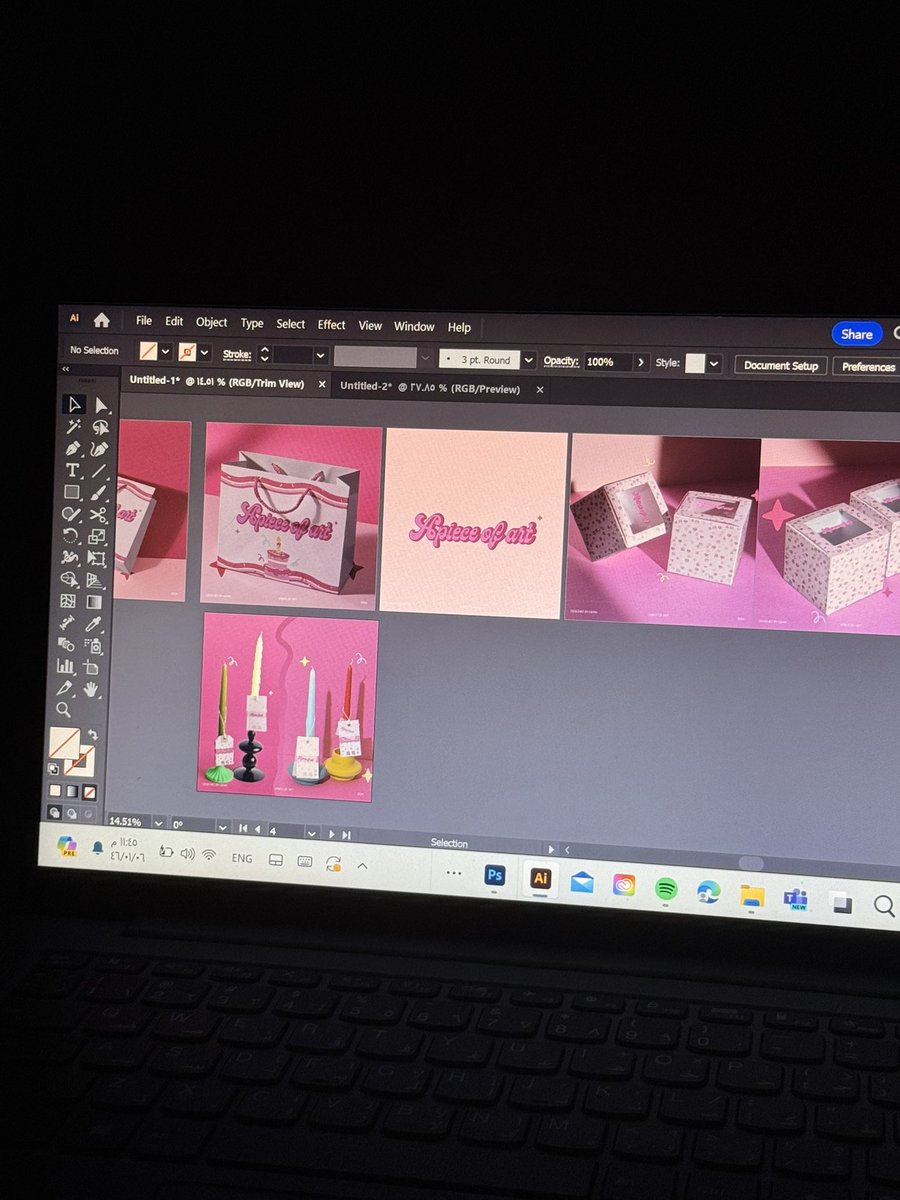The width and height of the screenshot is (900, 1200).
Task: Edit the Opacity 100% field
Action: [609, 361]
